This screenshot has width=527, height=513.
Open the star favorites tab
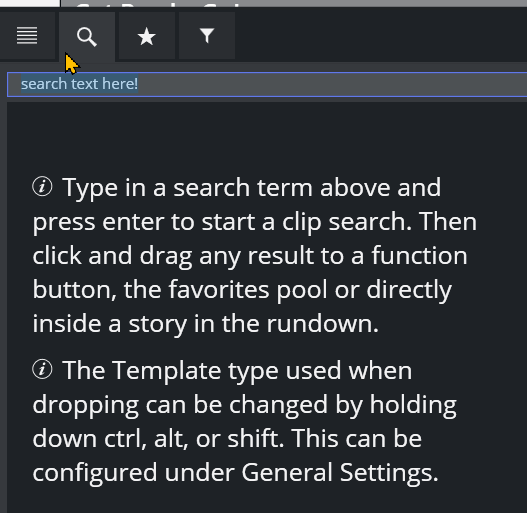click(x=147, y=36)
